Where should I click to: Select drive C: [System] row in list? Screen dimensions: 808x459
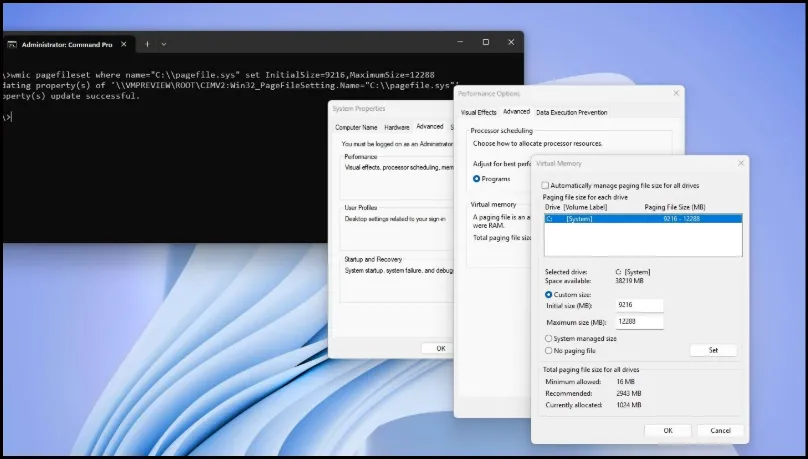(643, 219)
